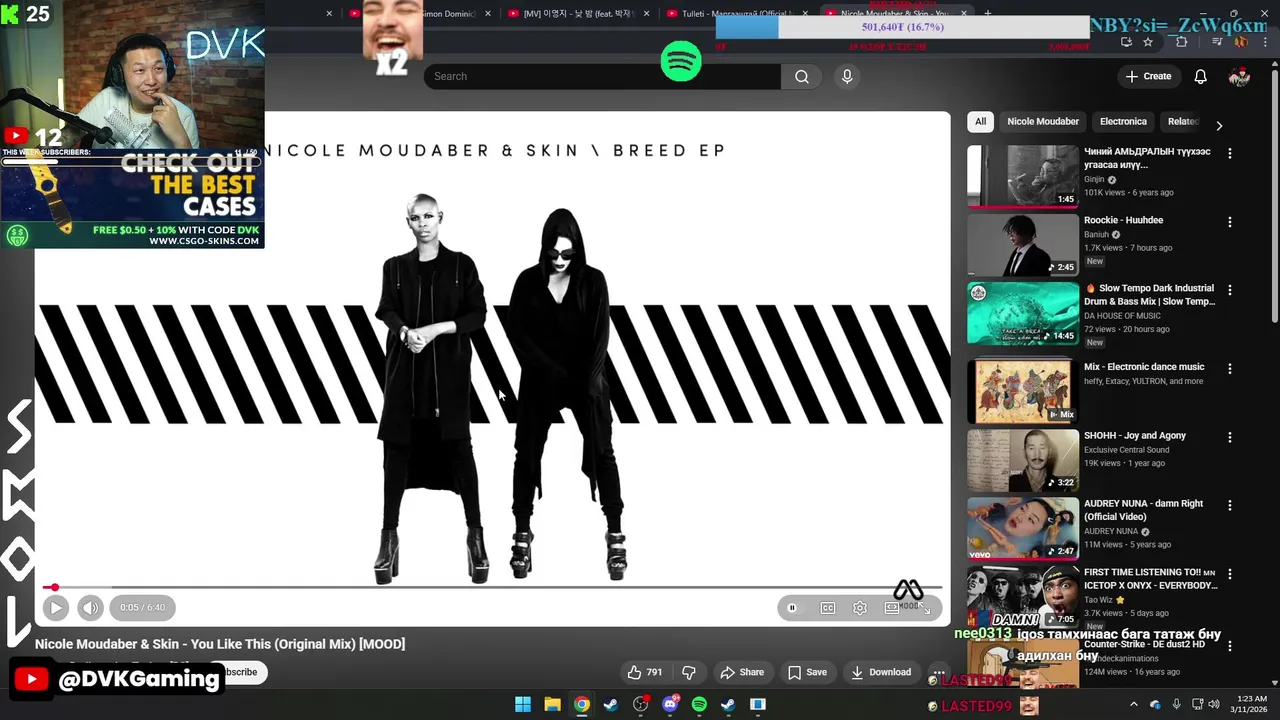Image resolution: width=1280 pixels, height=720 pixels.
Task: Open the video player settings gear
Action: 860,607
